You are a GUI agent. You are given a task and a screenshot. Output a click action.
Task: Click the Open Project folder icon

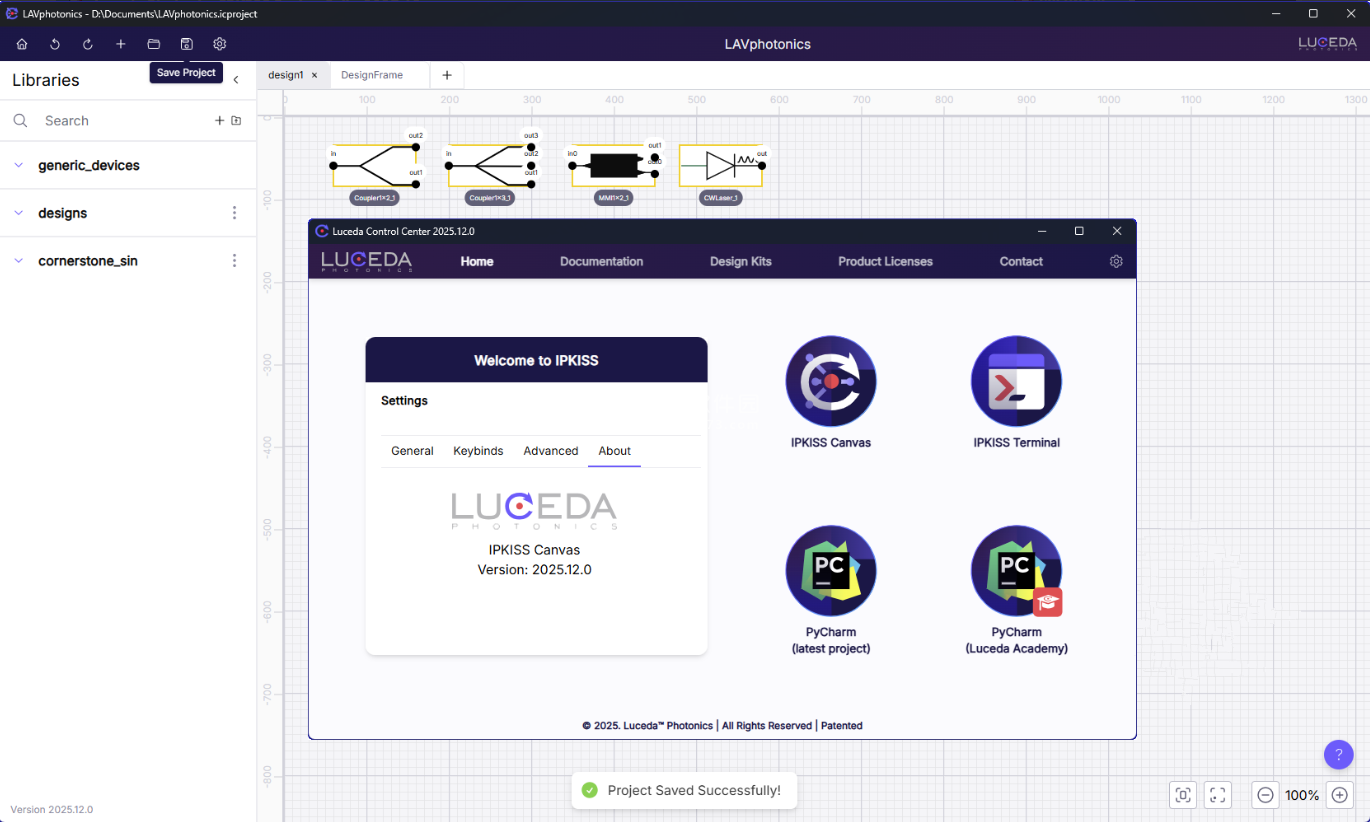(x=154, y=44)
